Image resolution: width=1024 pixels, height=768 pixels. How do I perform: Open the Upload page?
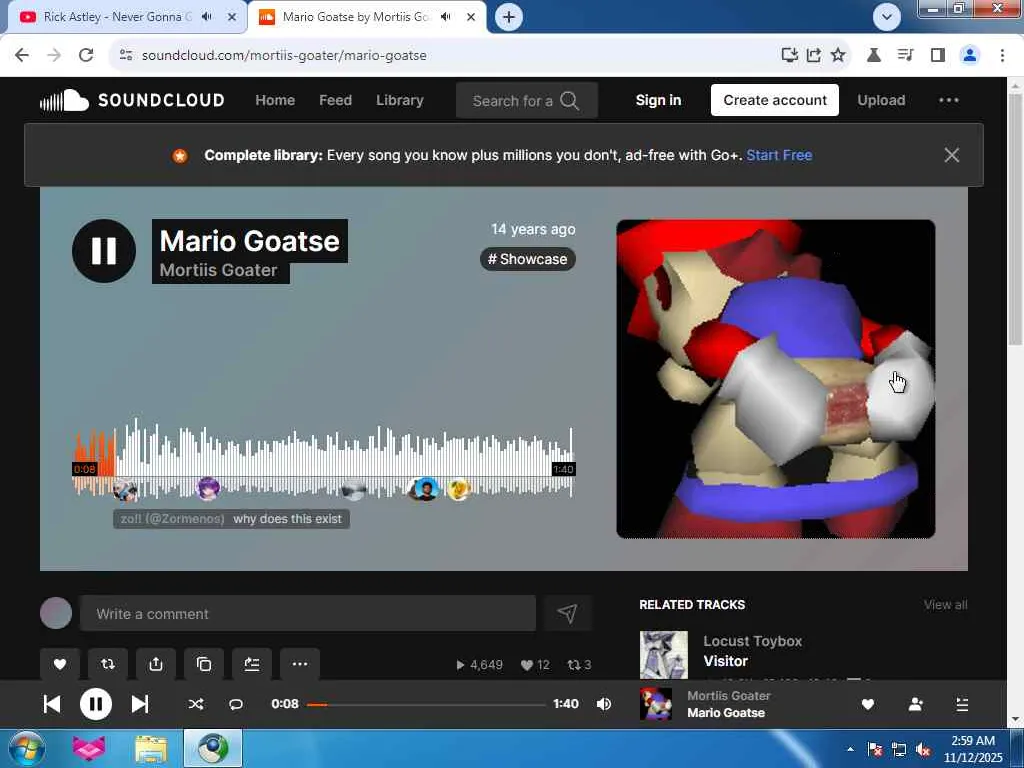pyautogui.click(x=881, y=101)
